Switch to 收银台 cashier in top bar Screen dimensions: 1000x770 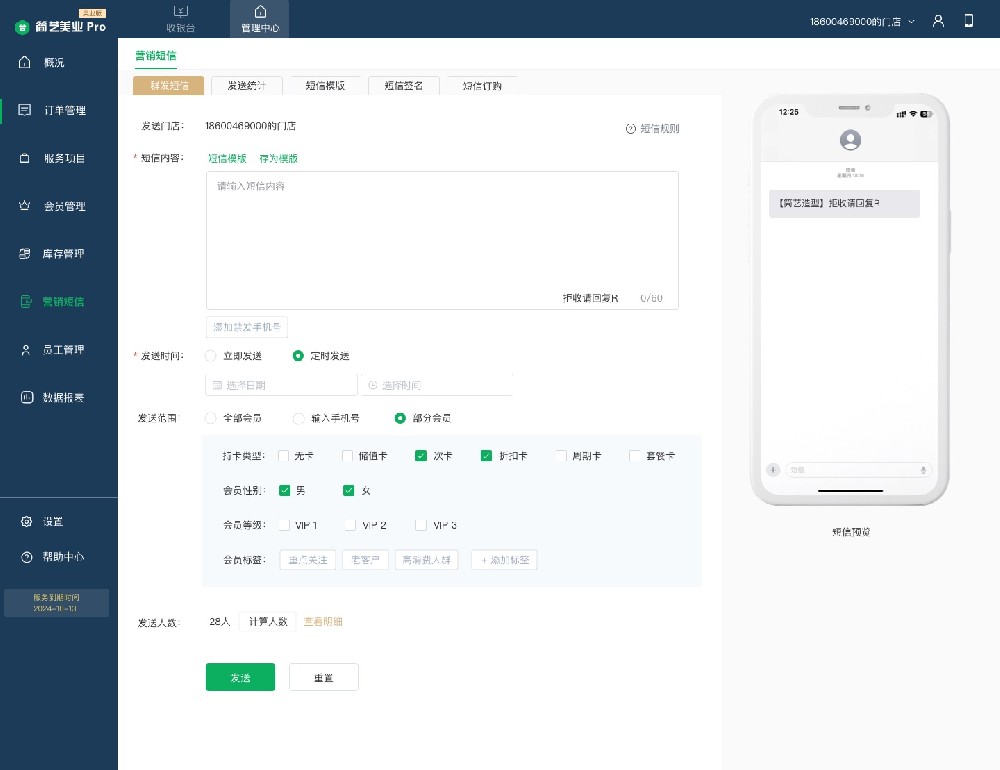pos(182,18)
